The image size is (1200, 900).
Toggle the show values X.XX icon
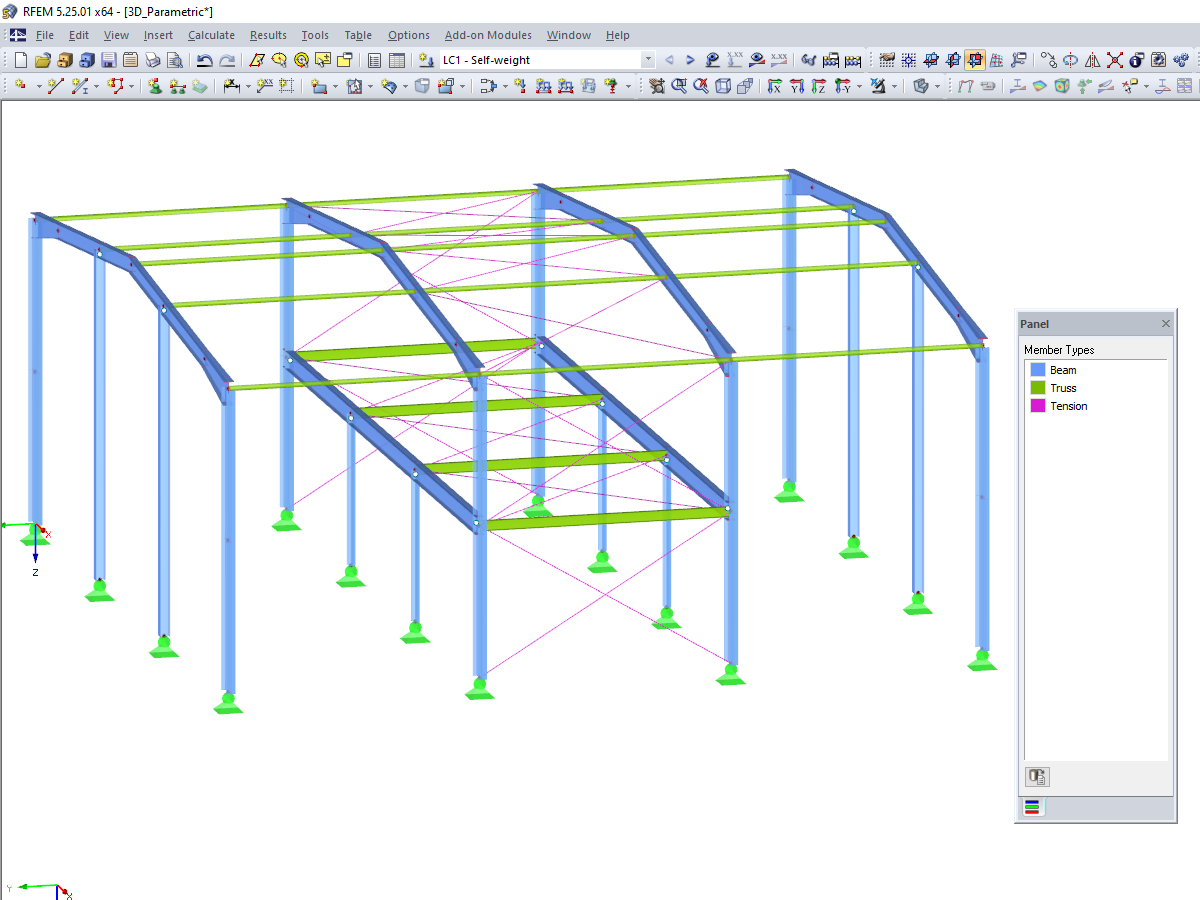tap(735, 60)
